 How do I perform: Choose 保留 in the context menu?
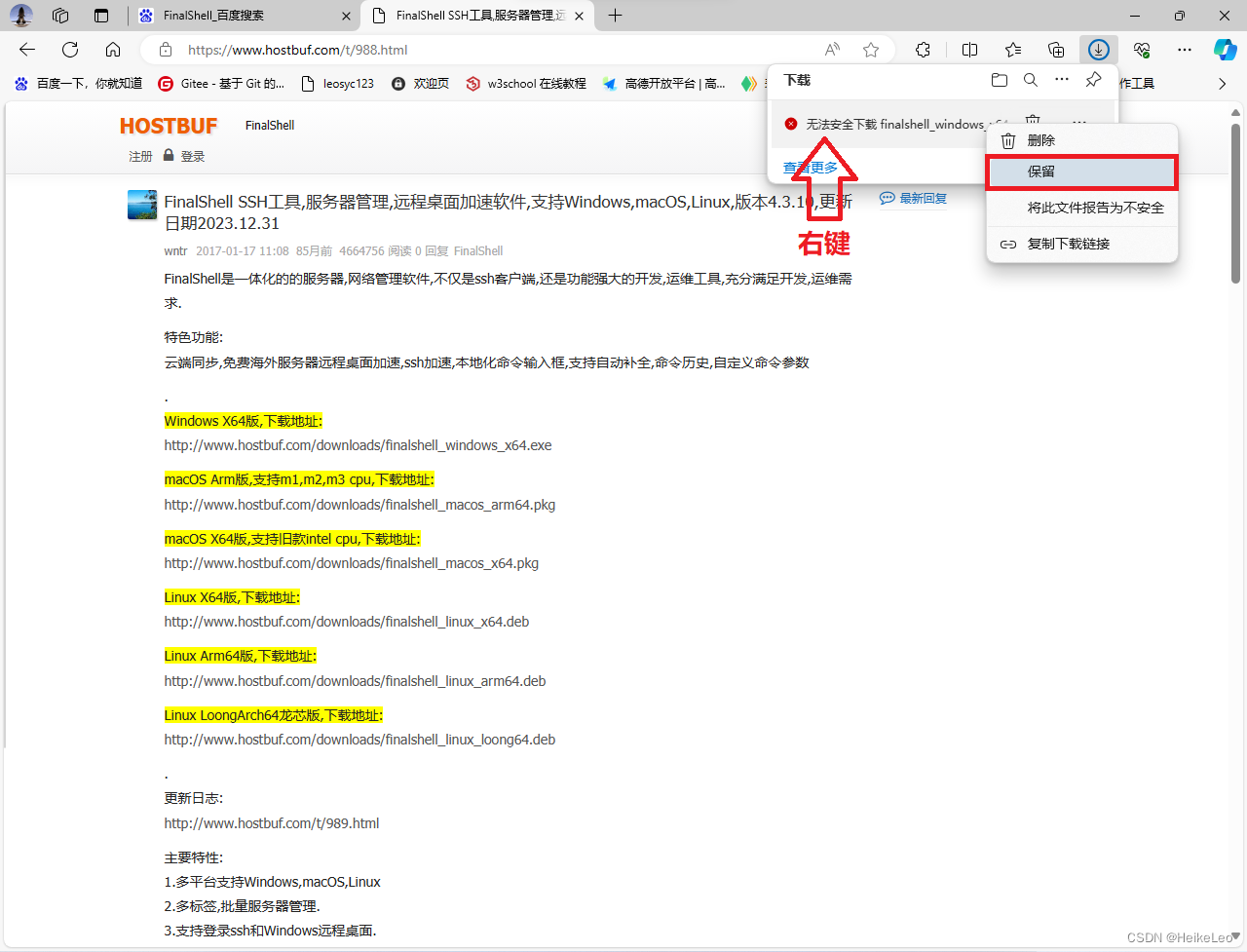1081,171
